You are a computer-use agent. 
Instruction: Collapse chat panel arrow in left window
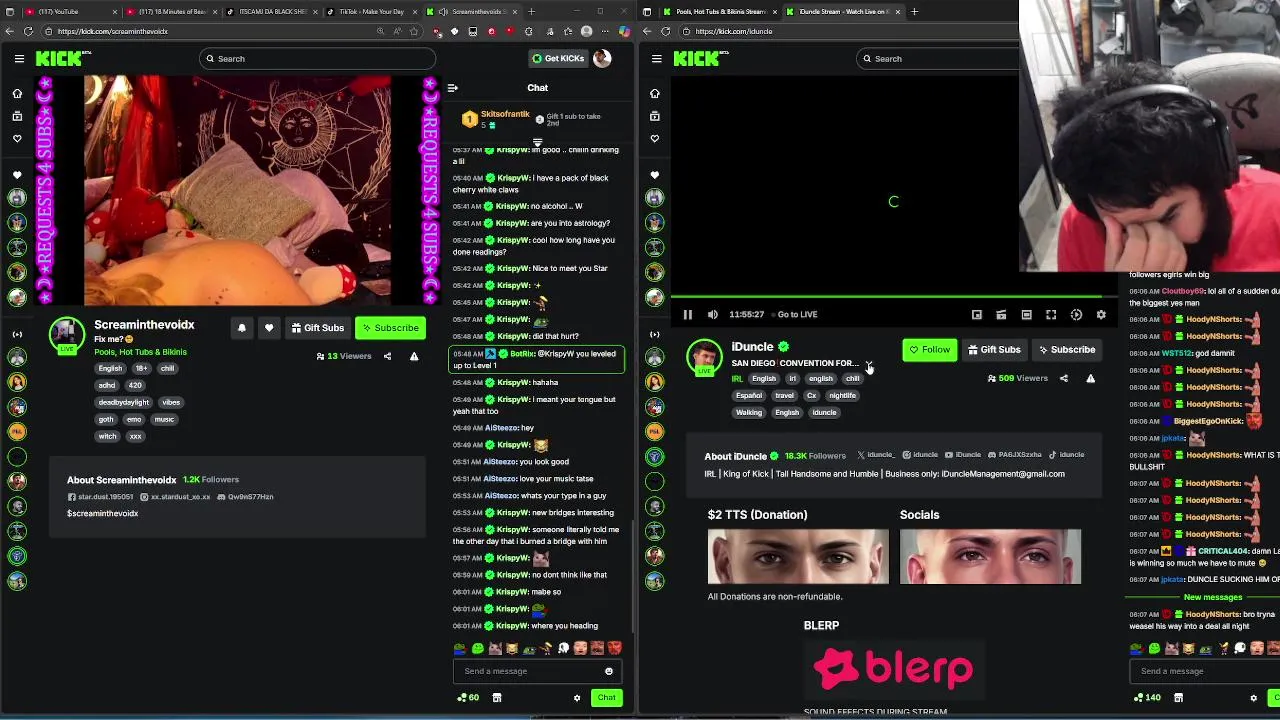452,88
